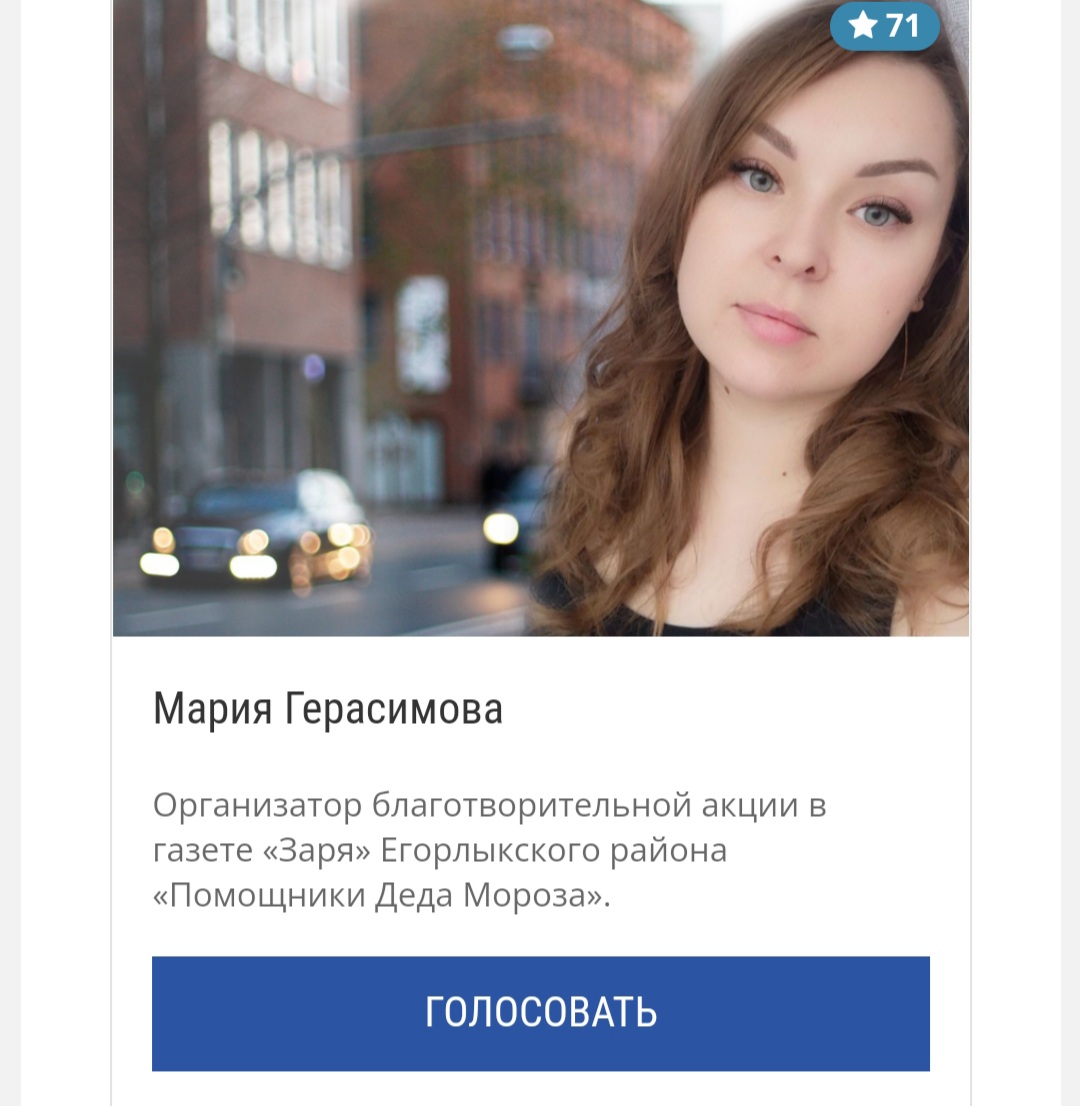Vote using the ГОЛОСОВАТЬ button

pyautogui.click(x=540, y=1013)
